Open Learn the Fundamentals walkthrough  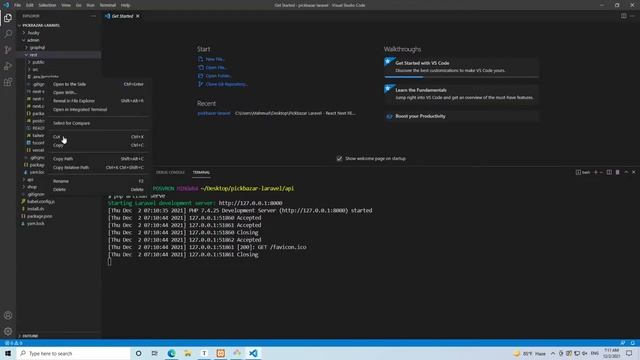[x=461, y=94]
